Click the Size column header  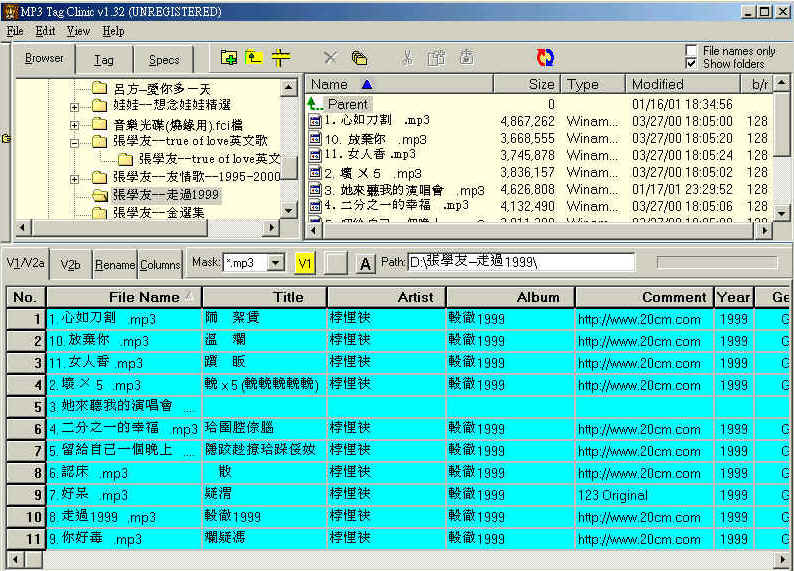click(x=527, y=85)
